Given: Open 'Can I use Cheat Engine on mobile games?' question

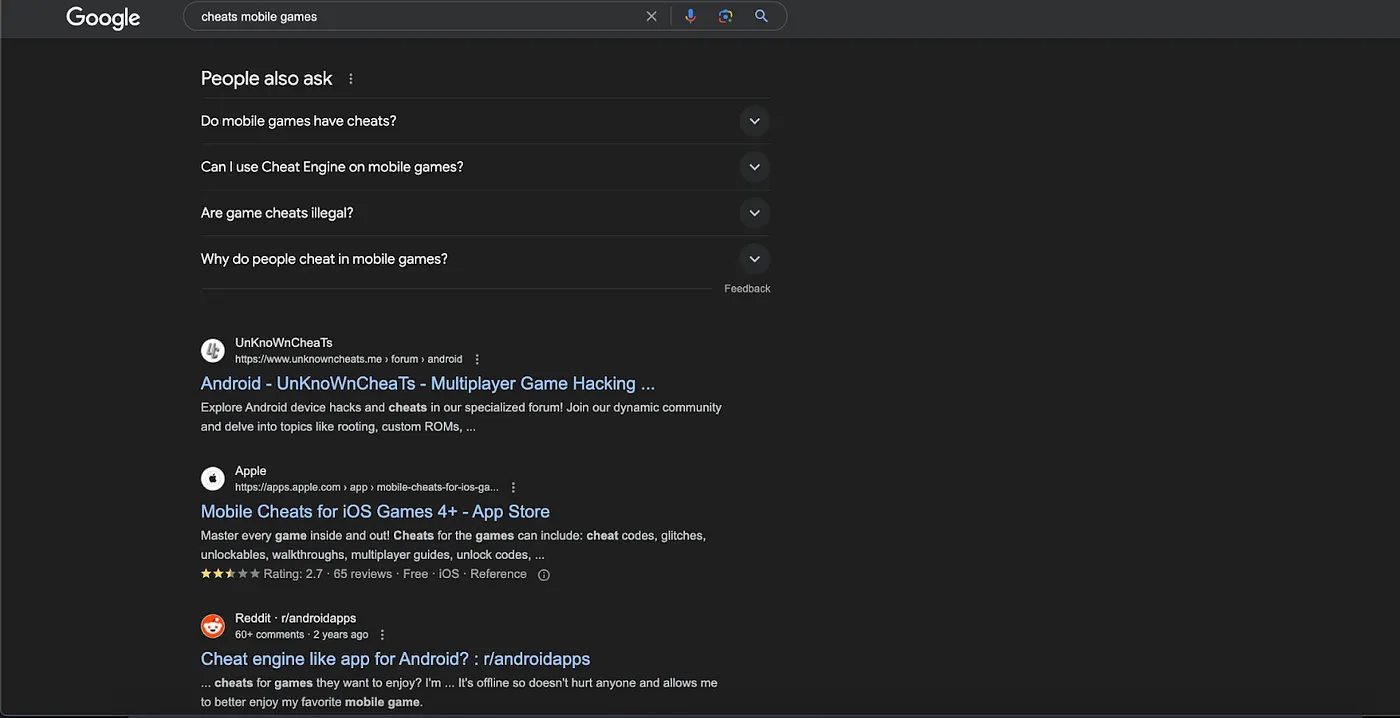Looking at the screenshot, I should (x=332, y=167).
